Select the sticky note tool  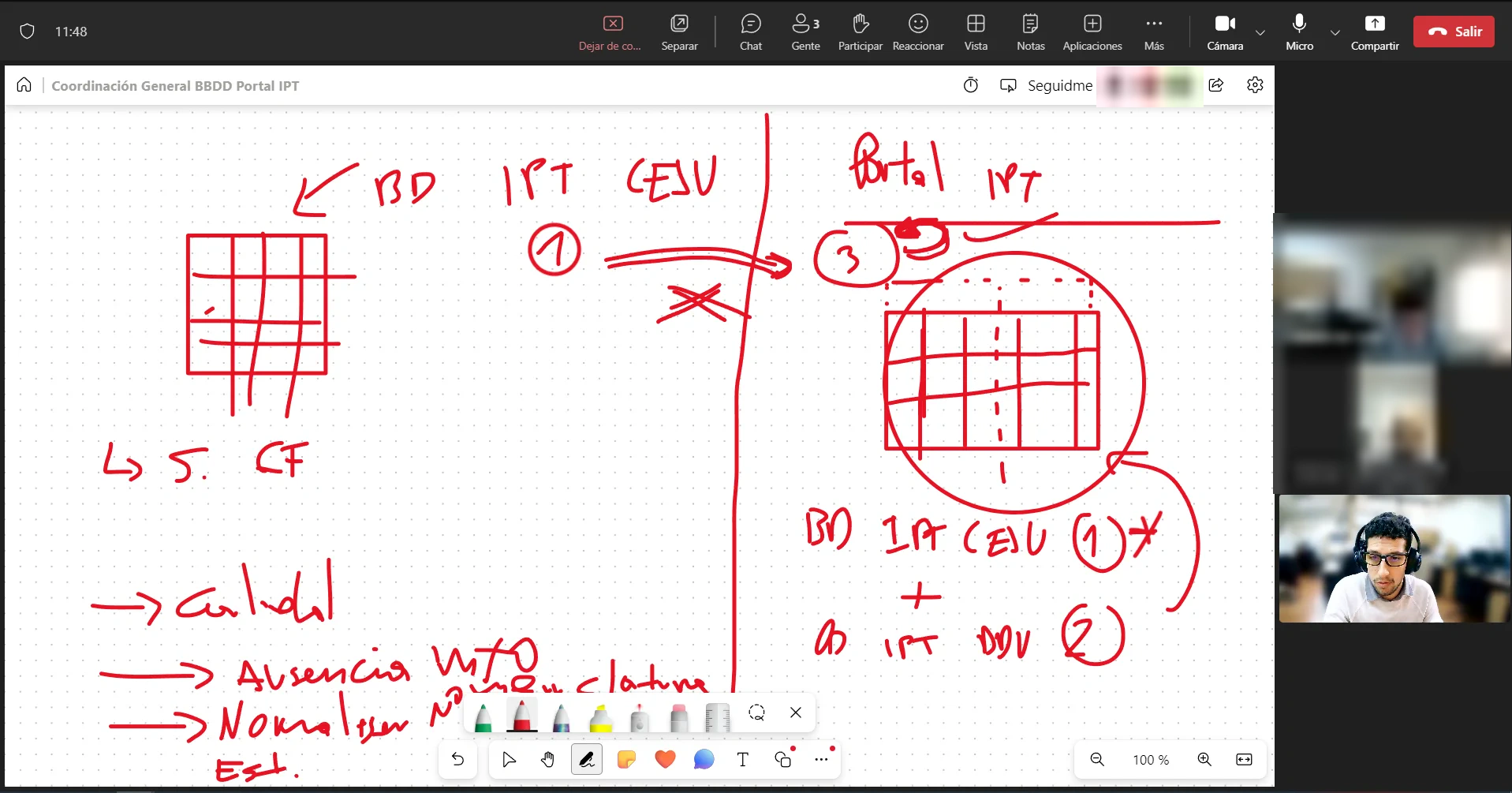[x=626, y=760]
